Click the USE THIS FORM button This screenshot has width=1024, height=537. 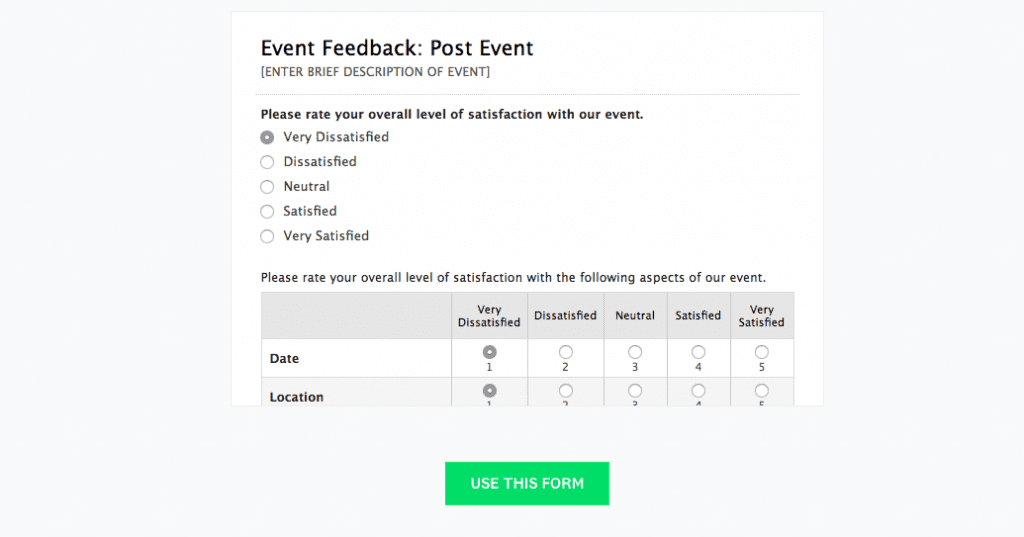527,483
